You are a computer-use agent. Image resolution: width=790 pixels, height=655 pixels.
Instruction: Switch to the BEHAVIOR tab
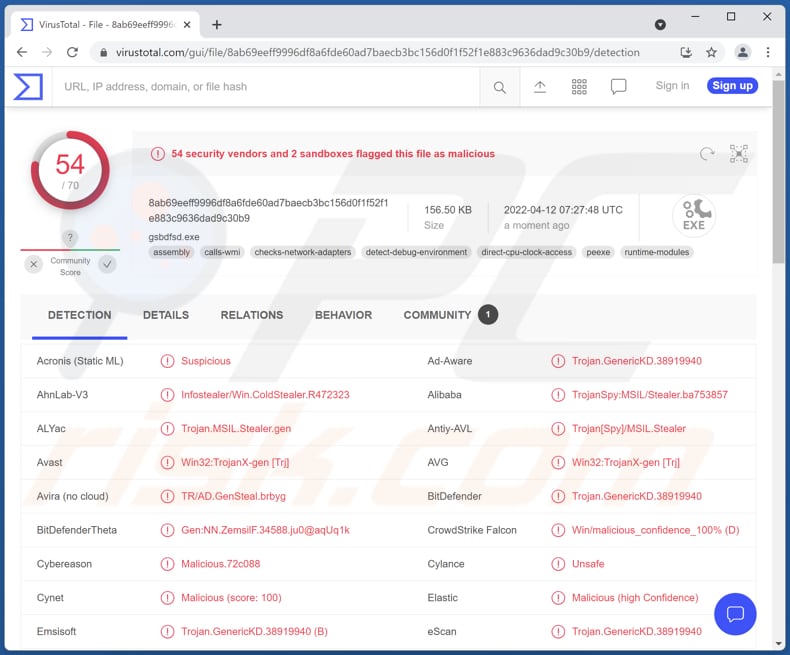click(343, 315)
